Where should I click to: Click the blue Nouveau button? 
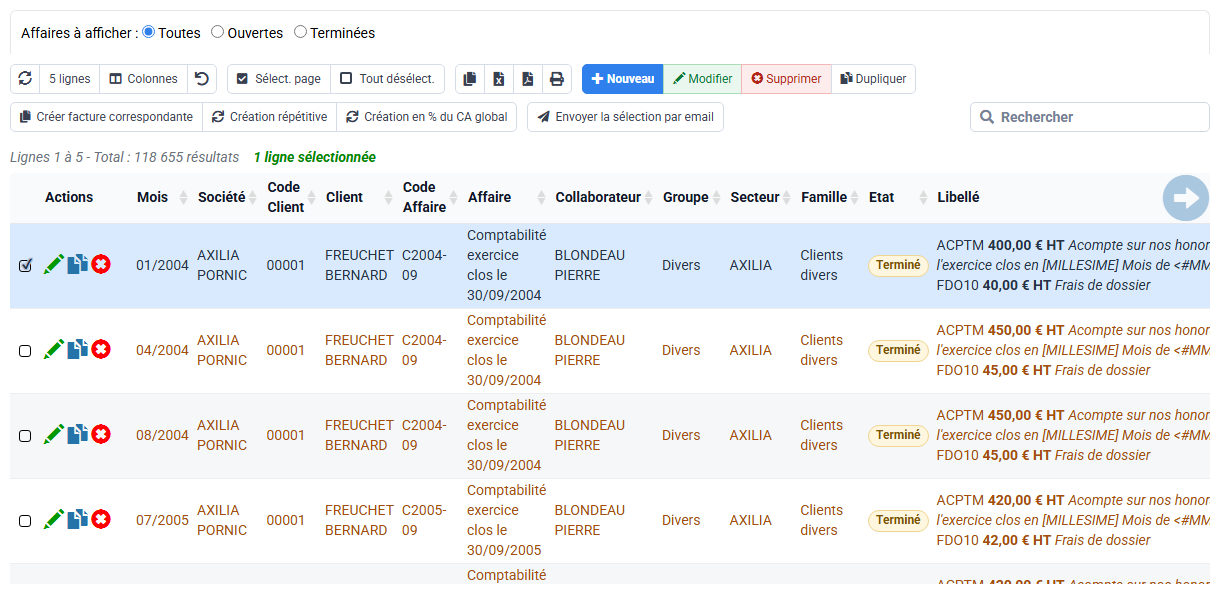(623, 79)
